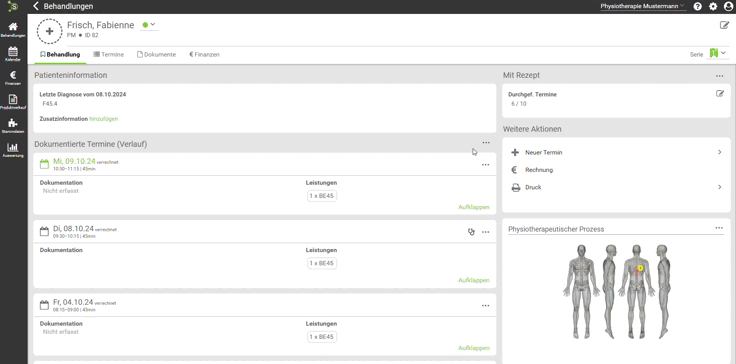
Task: Open Auswertung chart icon in sidebar
Action: tap(13, 150)
